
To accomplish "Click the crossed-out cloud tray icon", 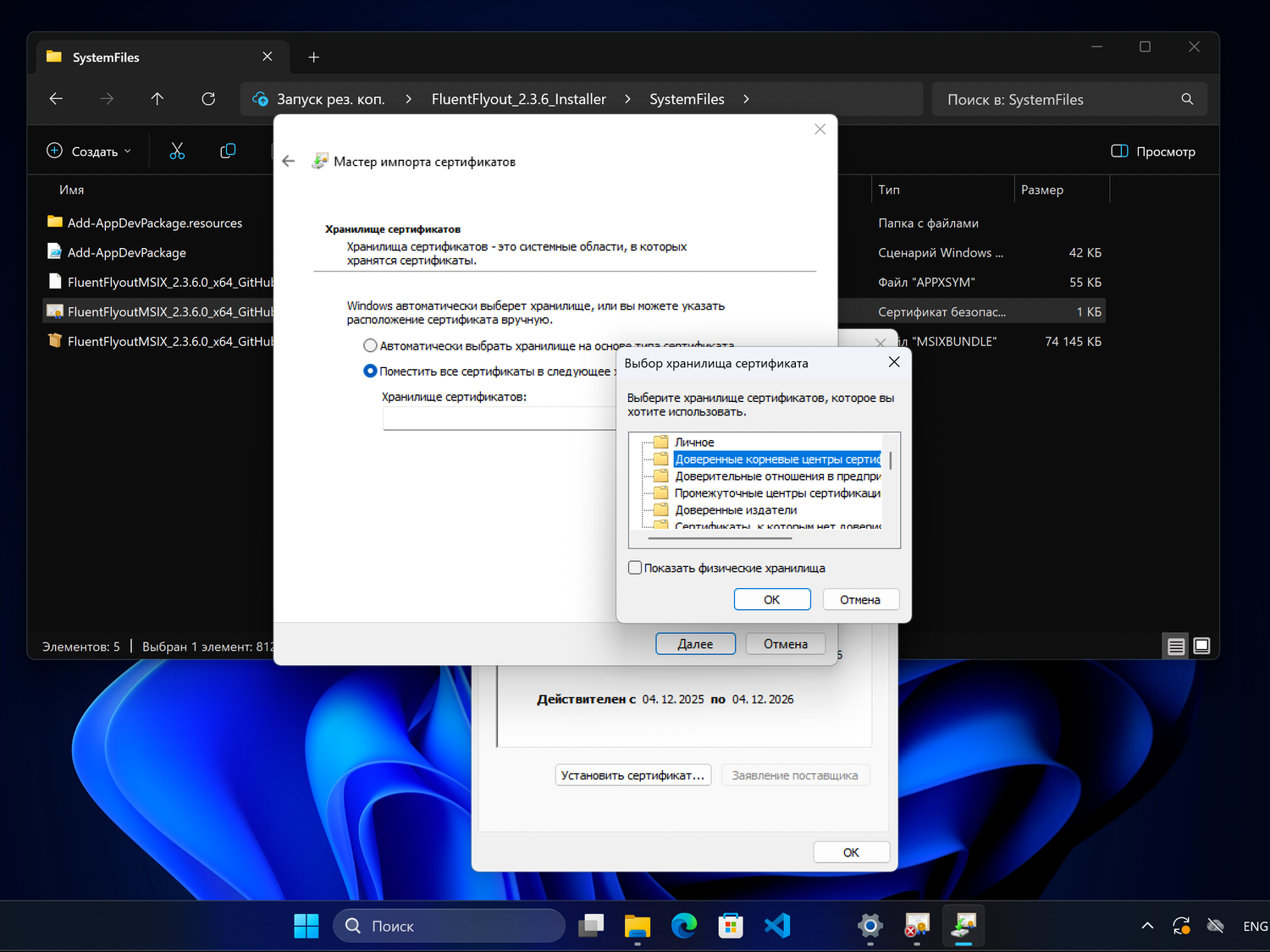I will pos(1215,926).
